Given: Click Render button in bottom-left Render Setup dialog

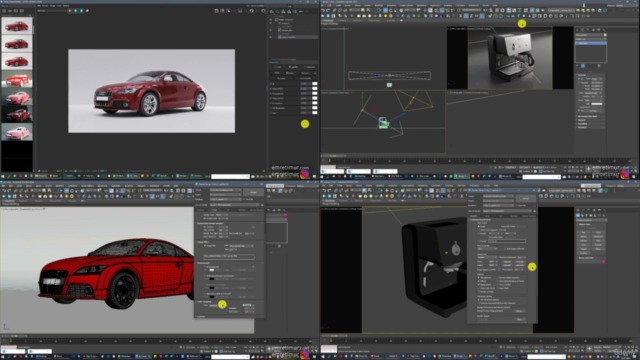Looking at the screenshot, I should pyautogui.click(x=253, y=192).
